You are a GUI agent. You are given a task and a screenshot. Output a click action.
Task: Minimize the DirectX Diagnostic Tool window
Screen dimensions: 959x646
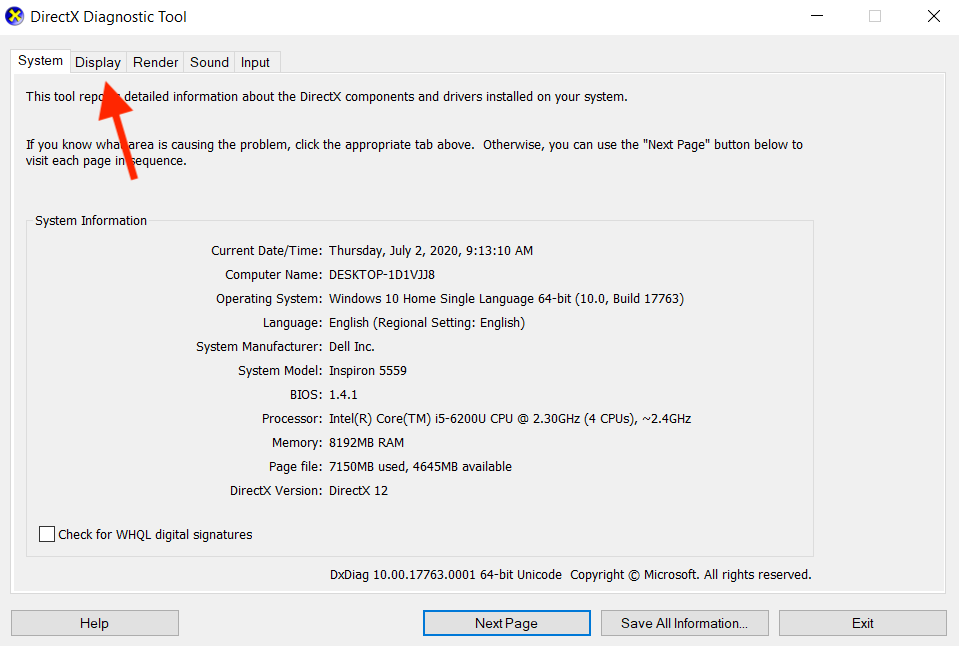[817, 17]
